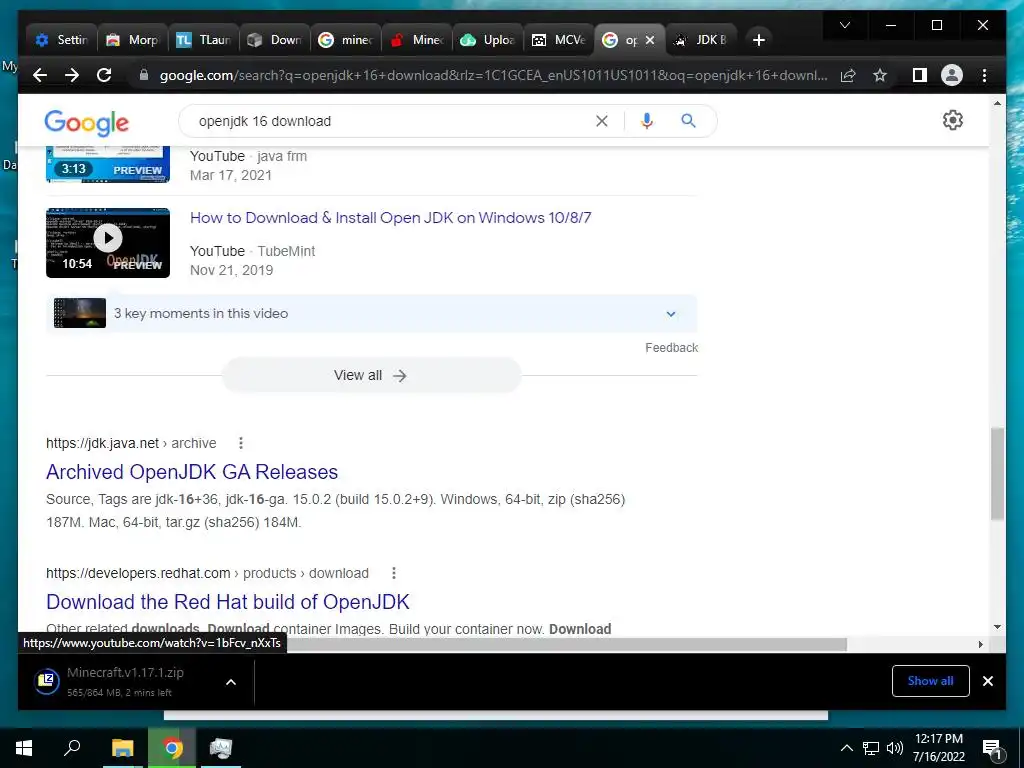Screen dimensions: 1024x768
Task: Close the active Google search tab
Action: pyautogui.click(x=650, y=40)
